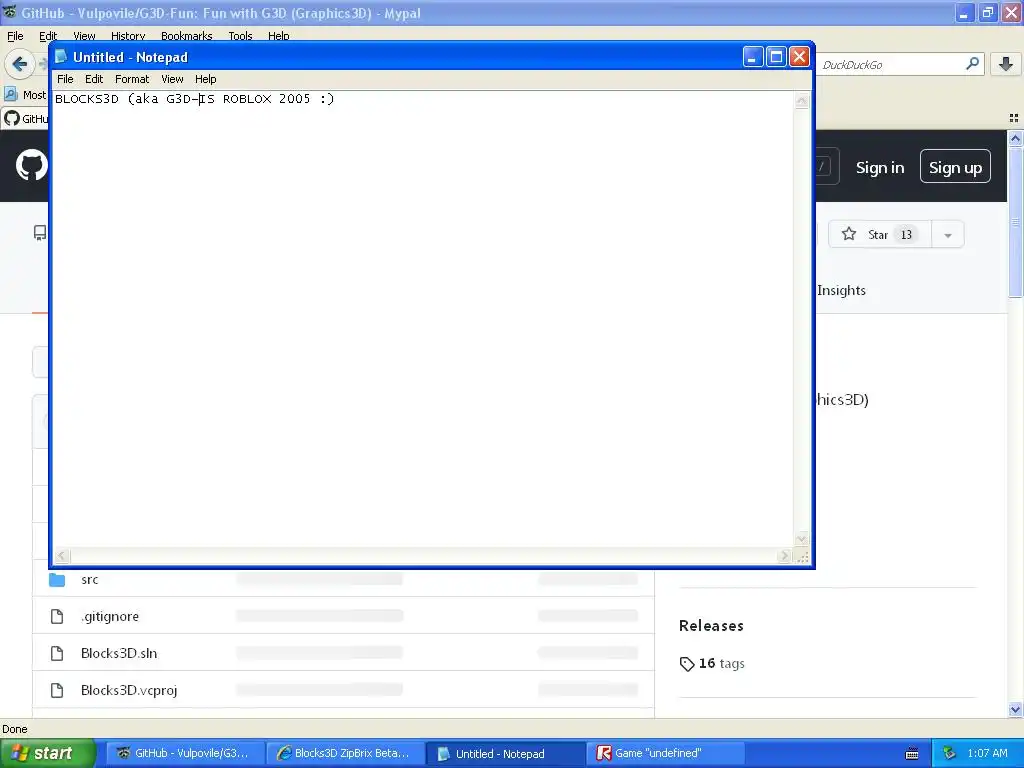Switch to Blocks3D ZipBrix Beta taskbar button

tap(345, 754)
